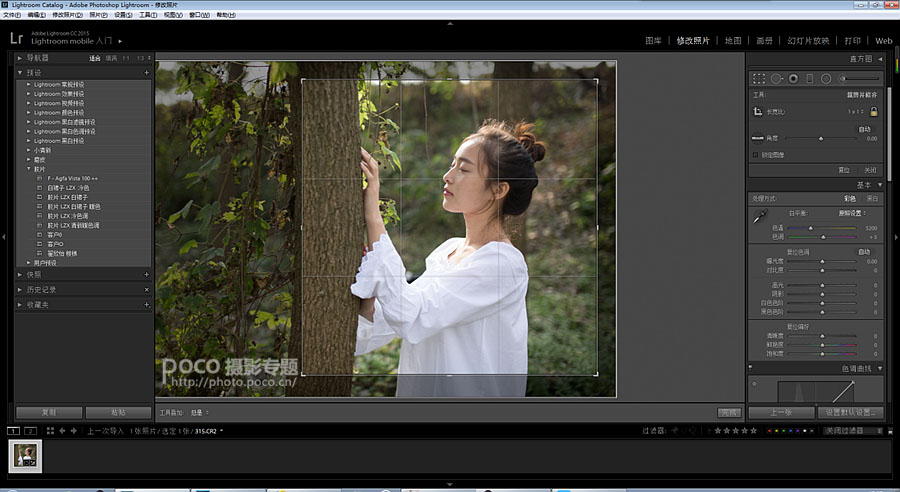Toggle the aspect ratio lock padlock
Viewport: 900px width, 492px height.
[x=874, y=111]
